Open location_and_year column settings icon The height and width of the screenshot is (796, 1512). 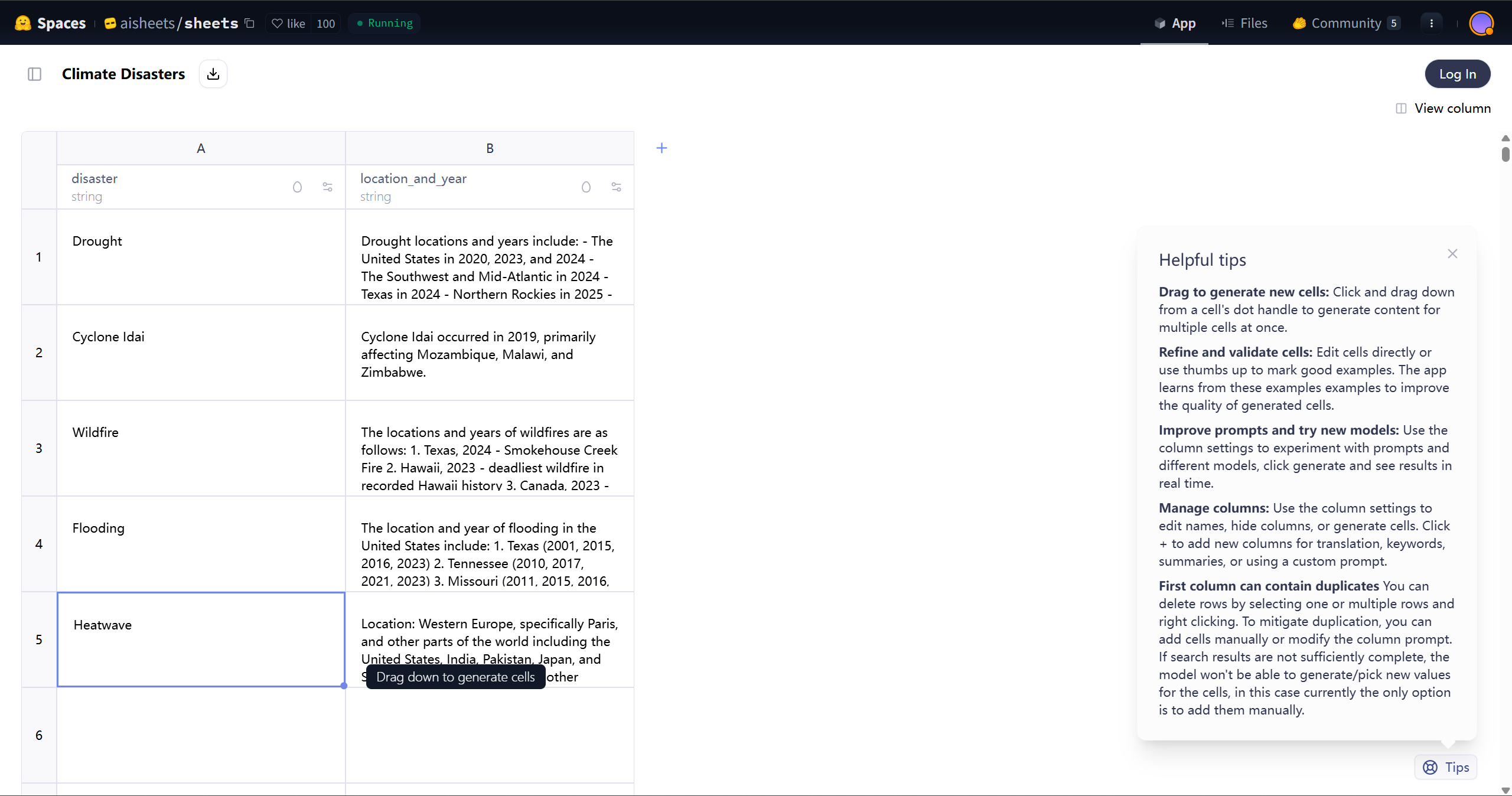616,187
